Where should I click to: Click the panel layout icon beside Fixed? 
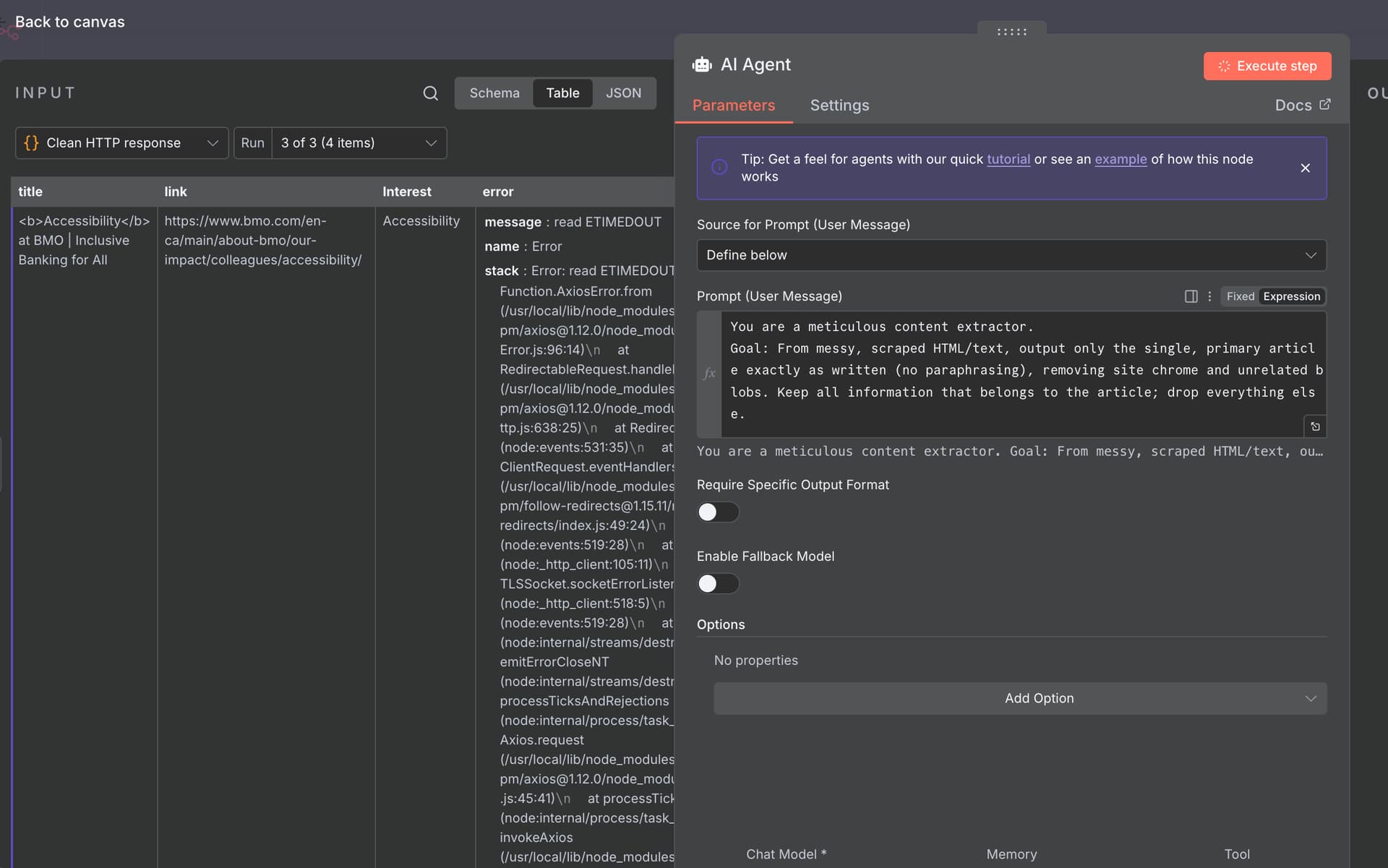[x=1191, y=296]
